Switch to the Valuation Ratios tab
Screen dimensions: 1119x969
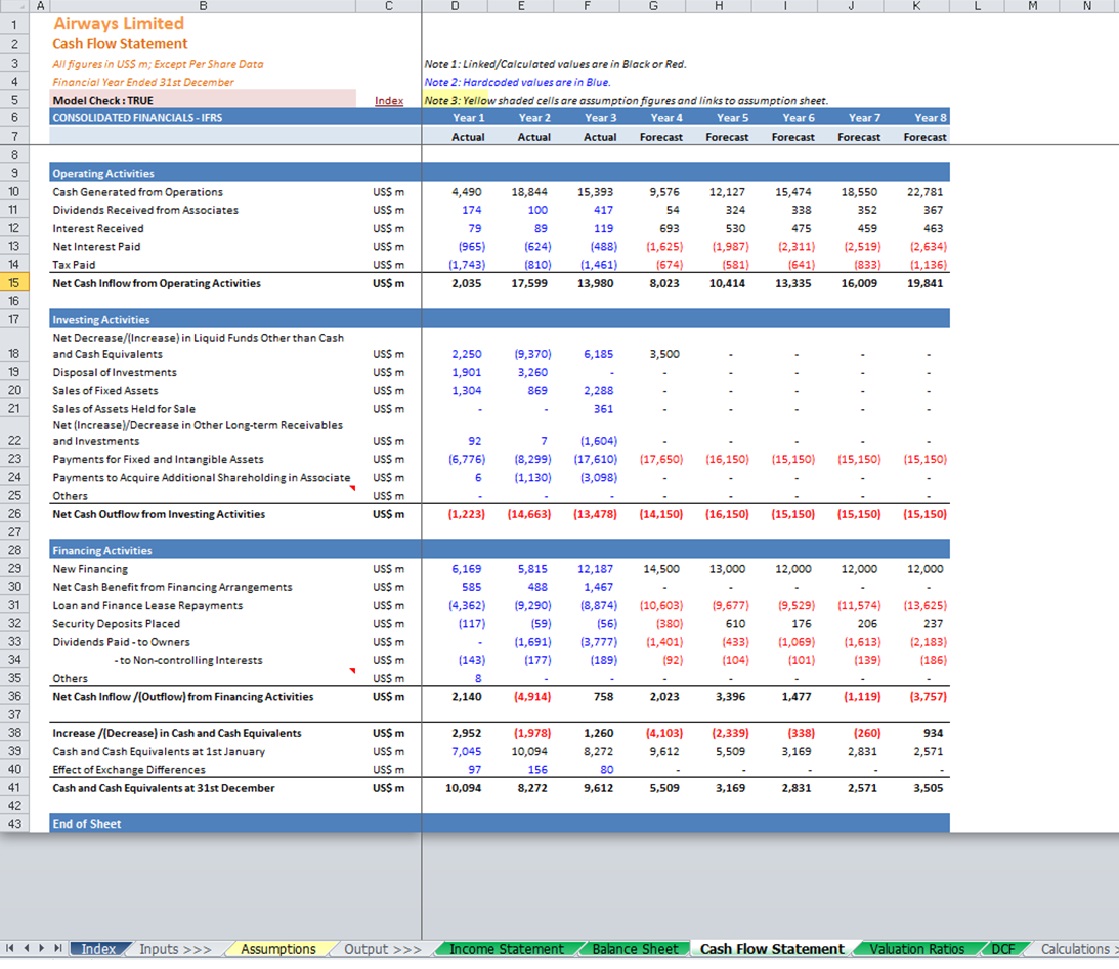coord(916,949)
